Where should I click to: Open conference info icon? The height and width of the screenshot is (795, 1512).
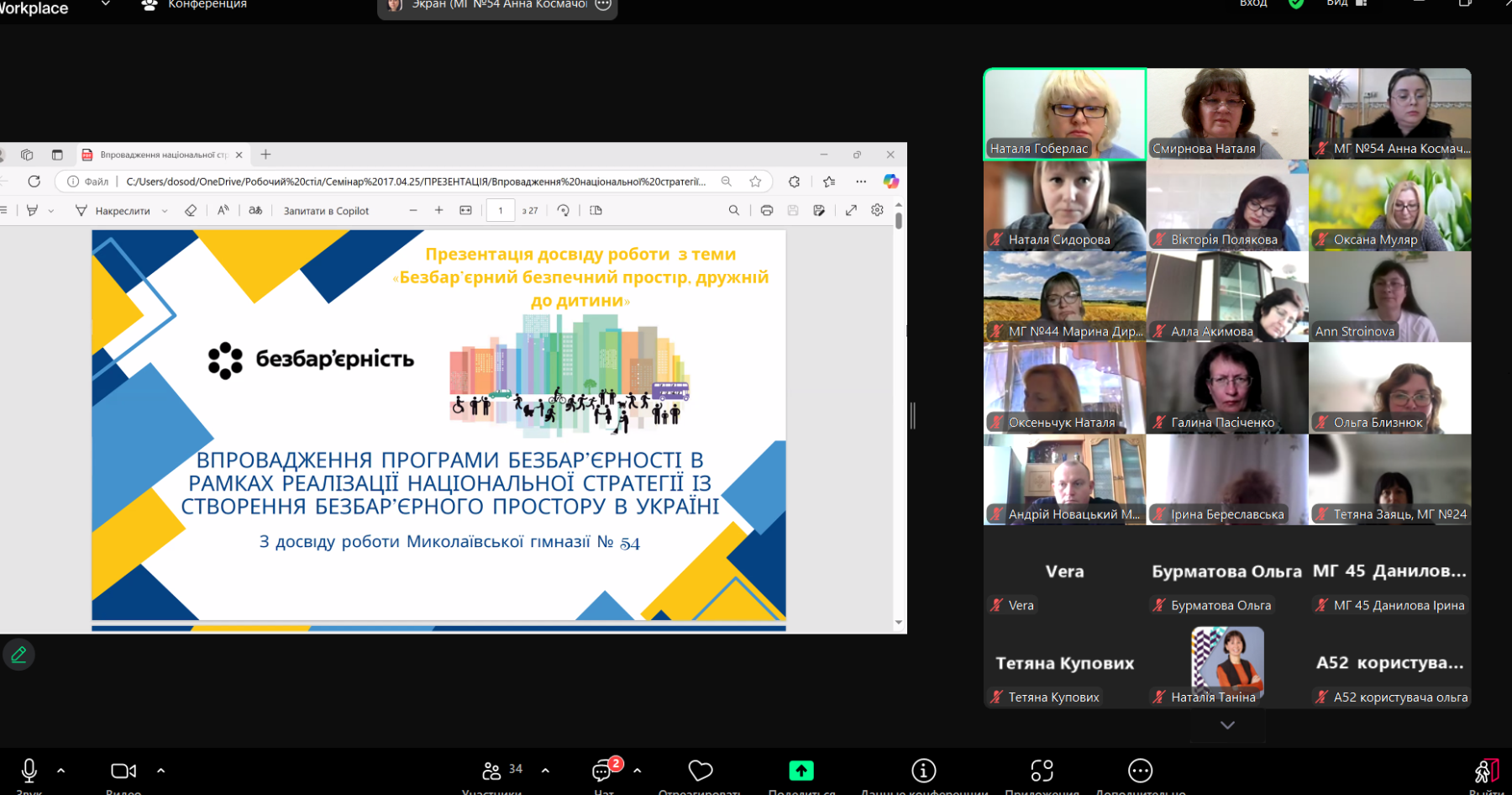pos(923,771)
